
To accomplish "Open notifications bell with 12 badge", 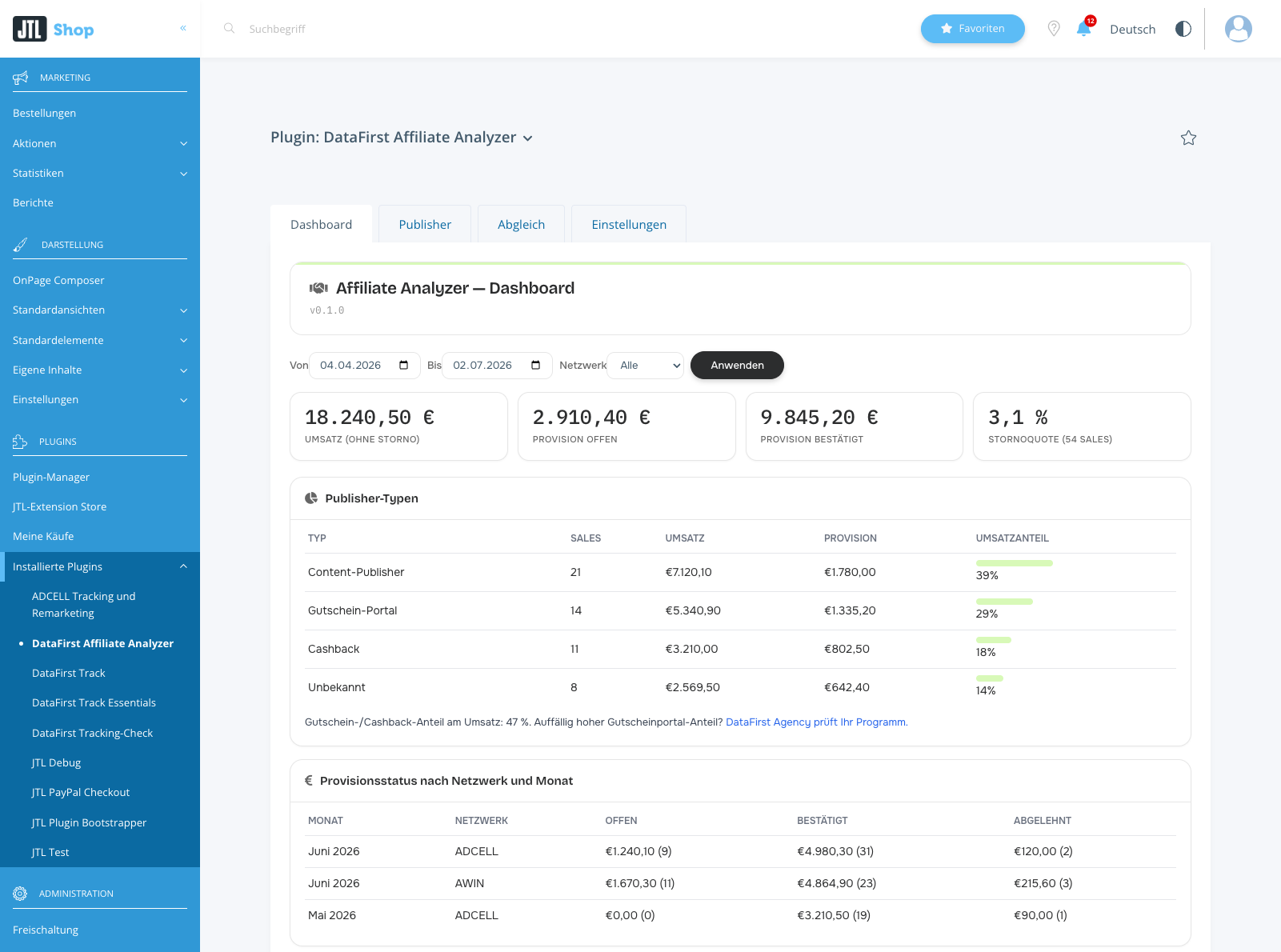I will (x=1084, y=28).
